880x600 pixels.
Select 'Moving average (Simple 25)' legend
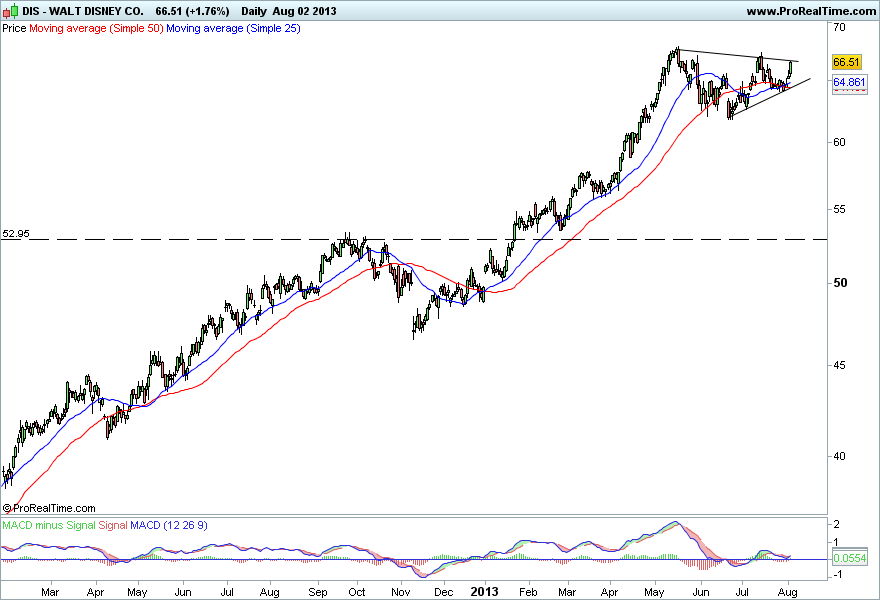click(233, 28)
